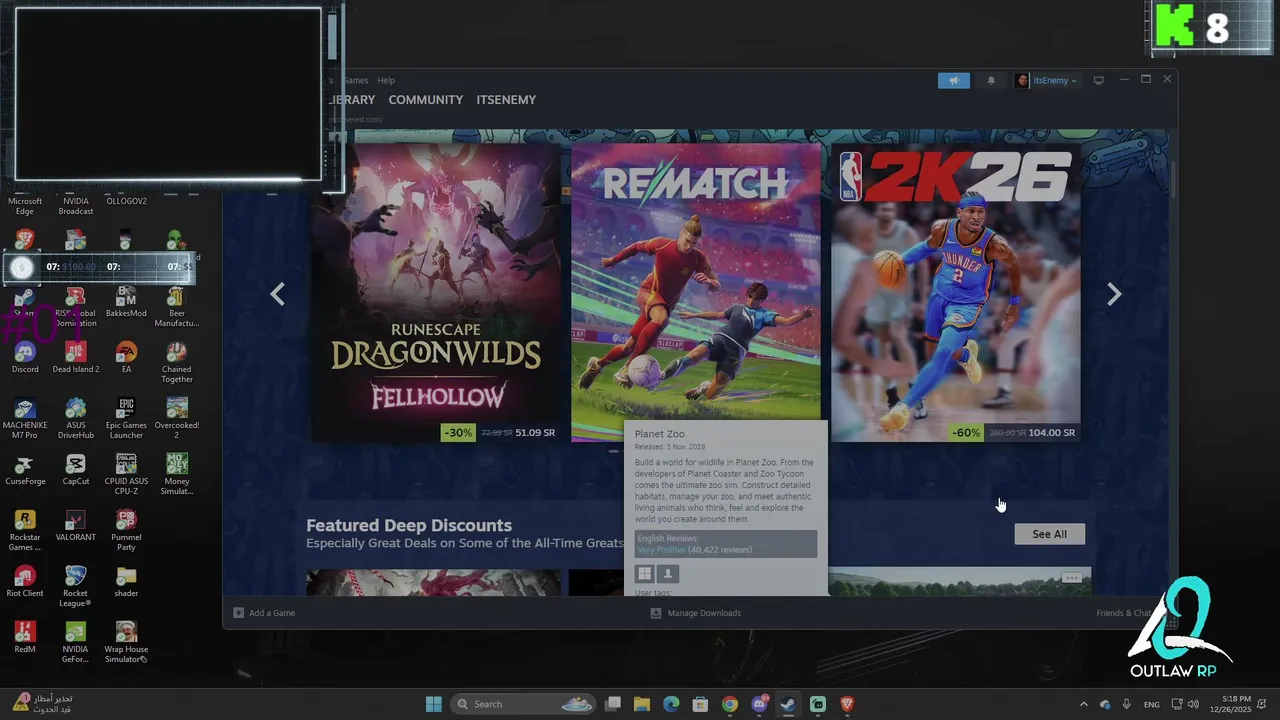
Task: Open Microsoft Store from taskbar
Action: coord(700,704)
